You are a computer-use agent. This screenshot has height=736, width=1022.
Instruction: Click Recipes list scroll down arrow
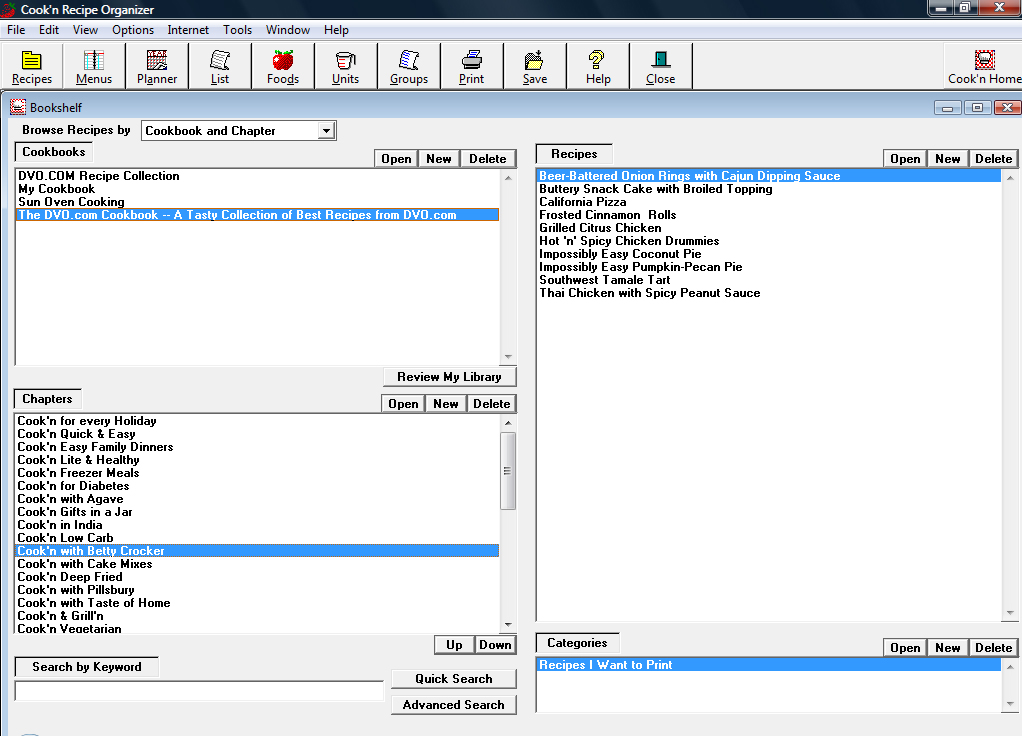[1010, 613]
